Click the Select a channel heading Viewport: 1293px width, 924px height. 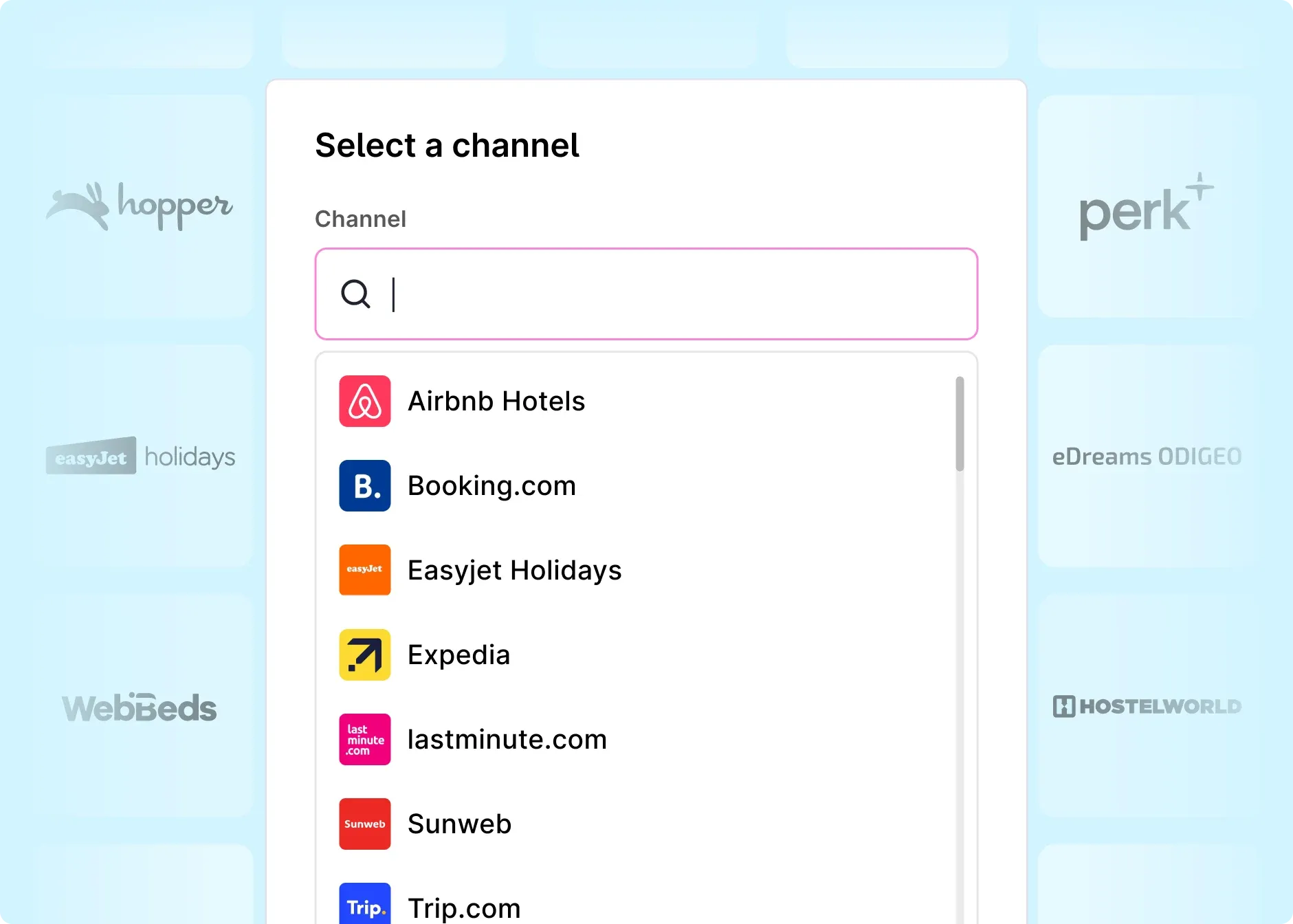(447, 145)
